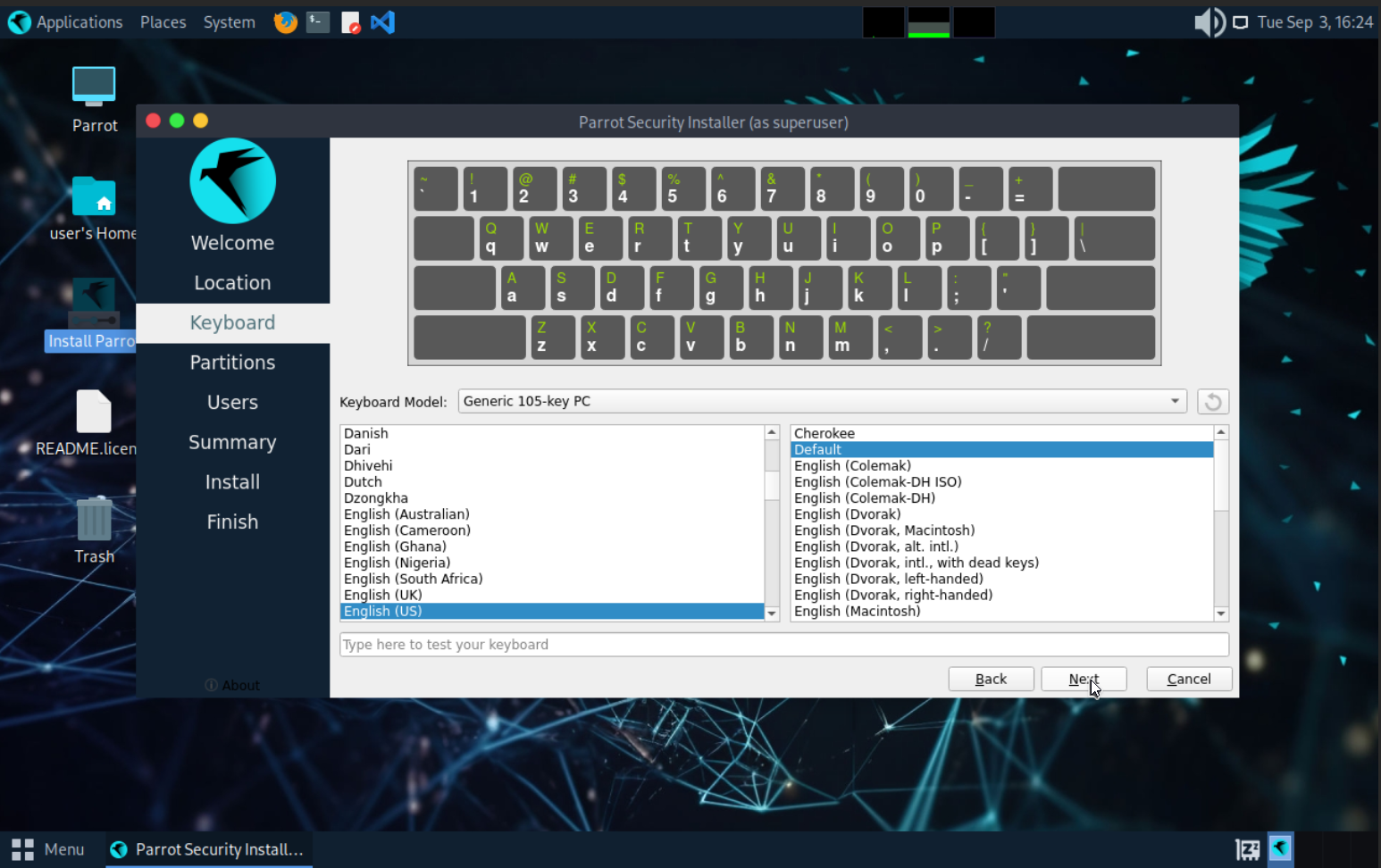The width and height of the screenshot is (1381, 868).
Task: Click the Cancel button
Action: (x=1189, y=679)
